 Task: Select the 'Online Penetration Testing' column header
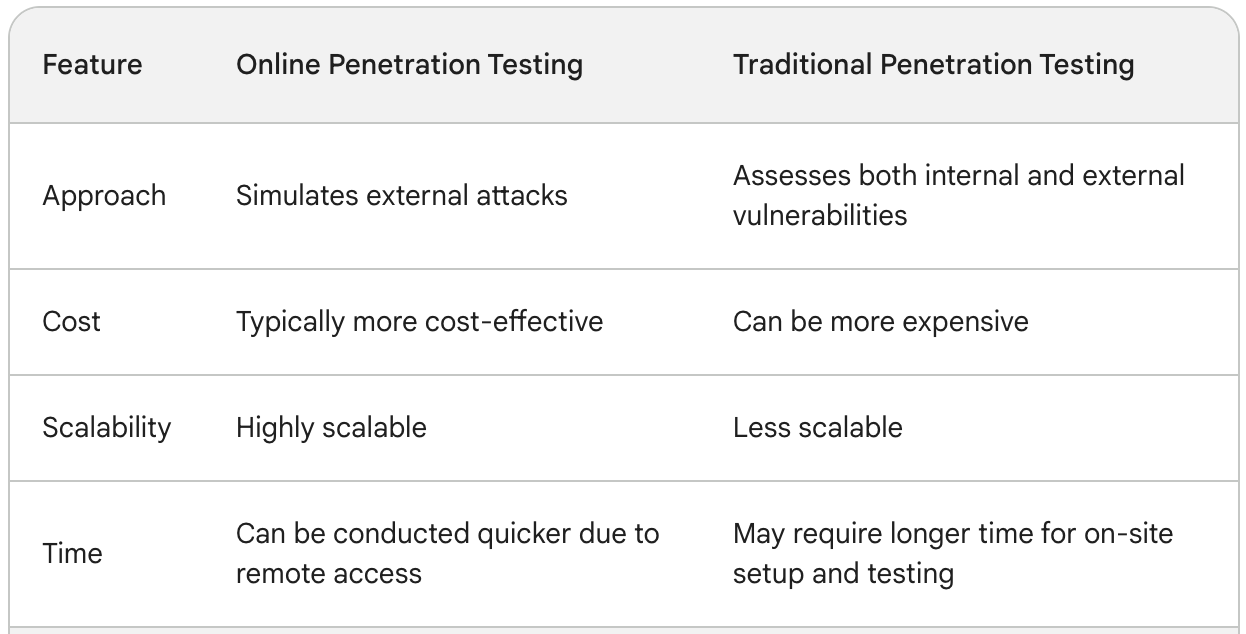point(409,66)
